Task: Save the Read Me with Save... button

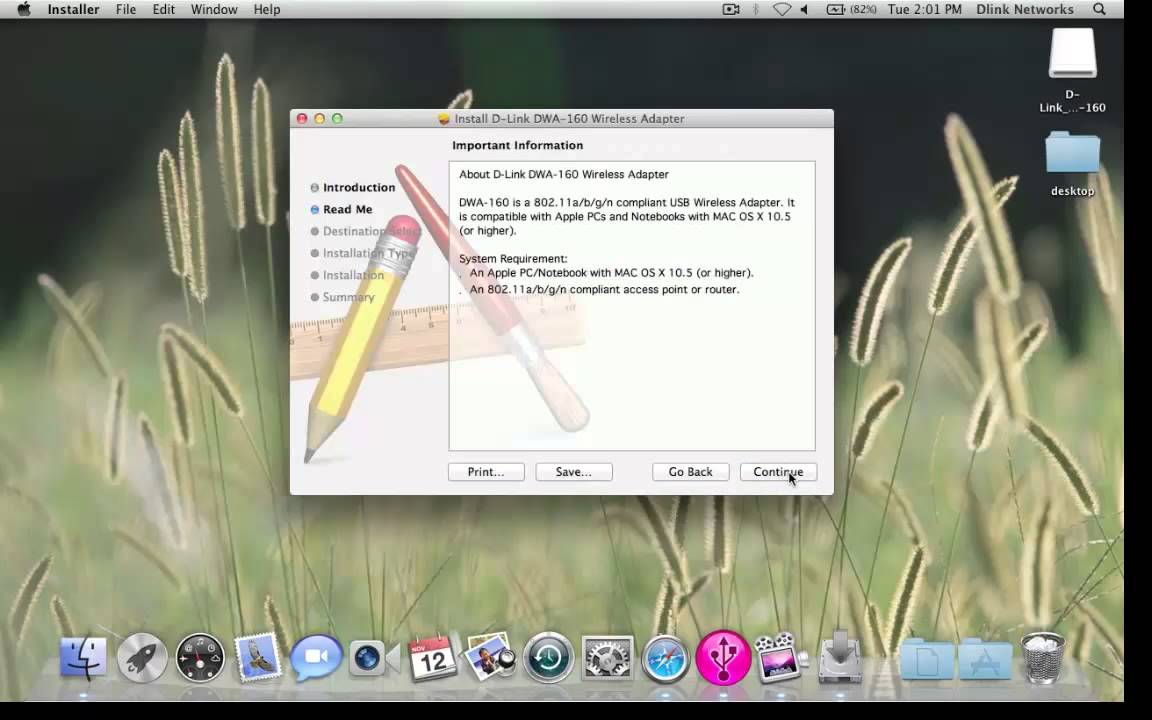Action: tap(574, 472)
